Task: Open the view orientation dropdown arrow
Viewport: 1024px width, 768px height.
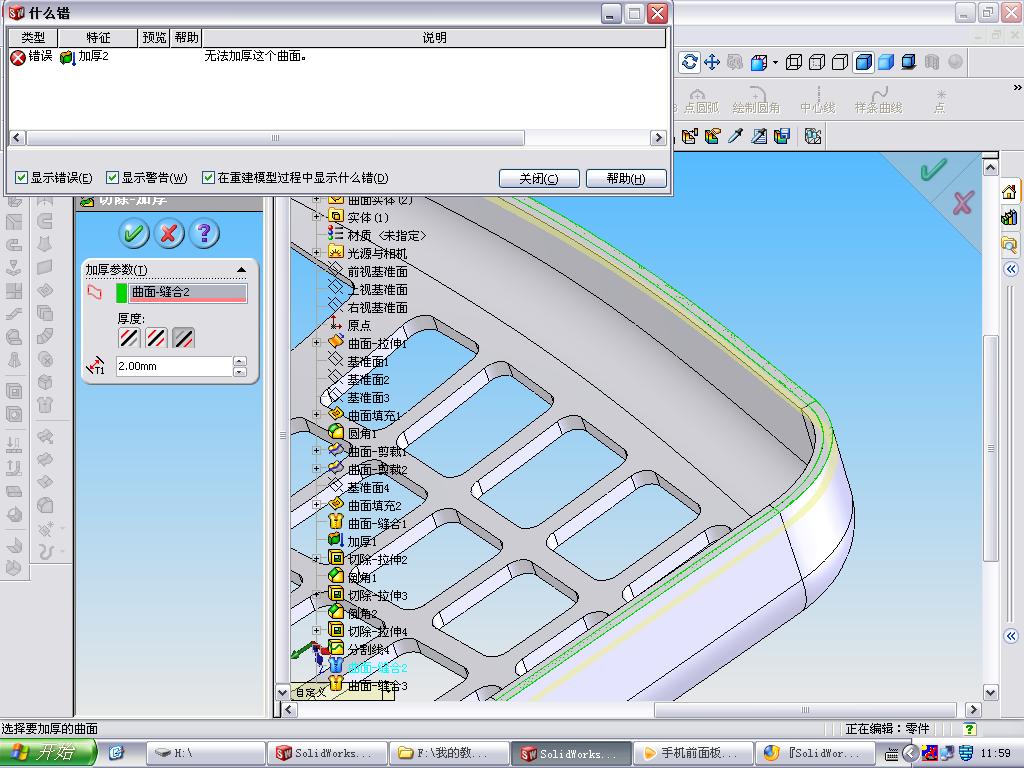Action: 775,63
